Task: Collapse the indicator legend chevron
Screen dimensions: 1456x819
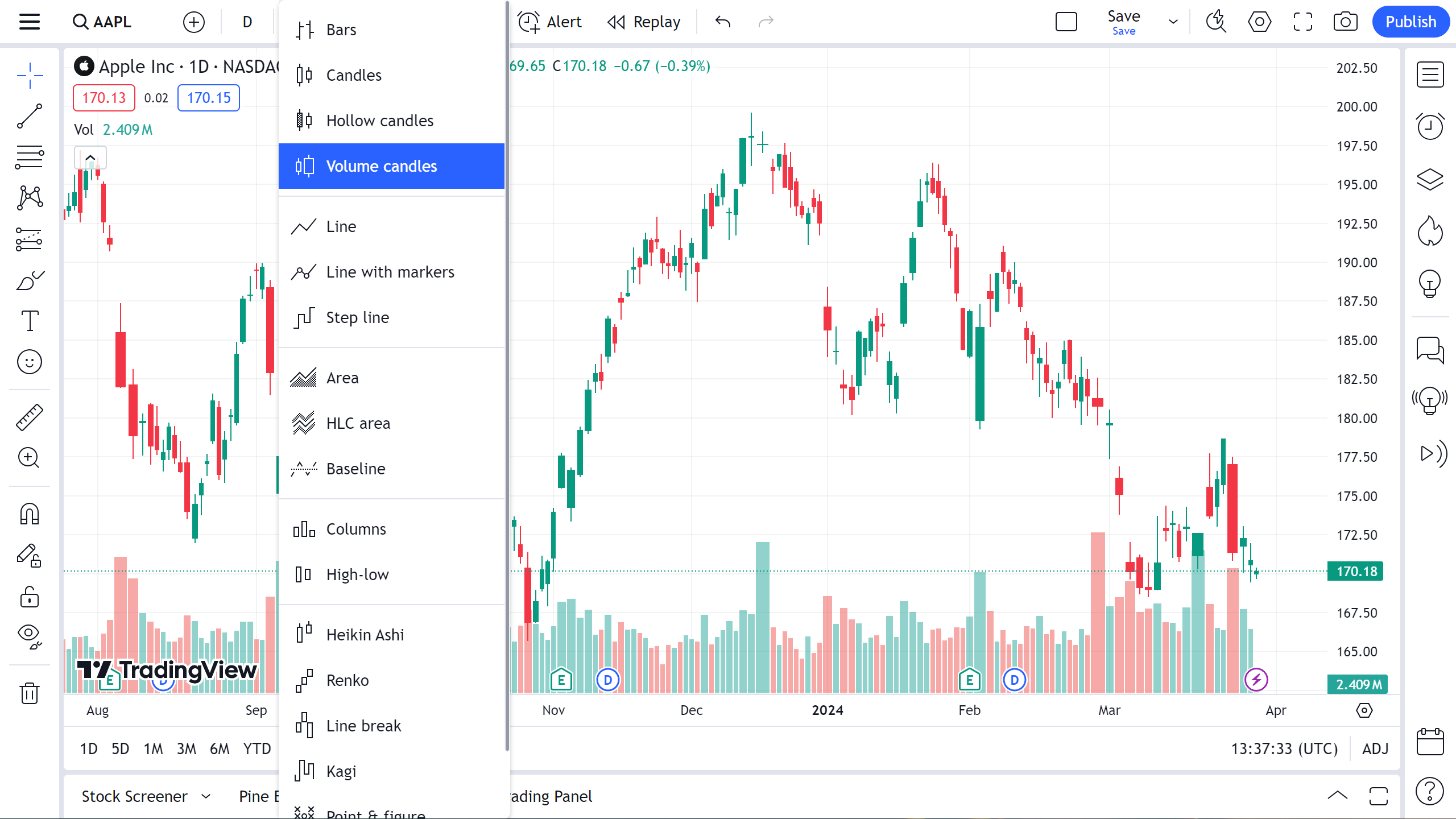Action: 90,158
